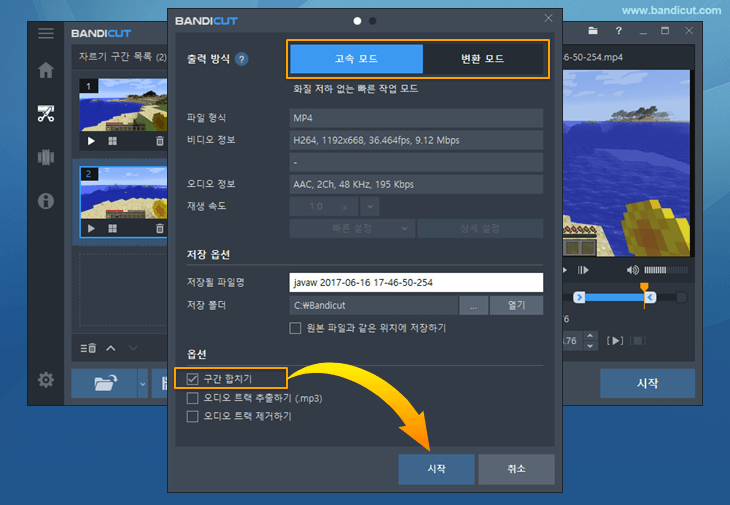Click the AAC audio info field
The image size is (730, 505).
coord(416,184)
